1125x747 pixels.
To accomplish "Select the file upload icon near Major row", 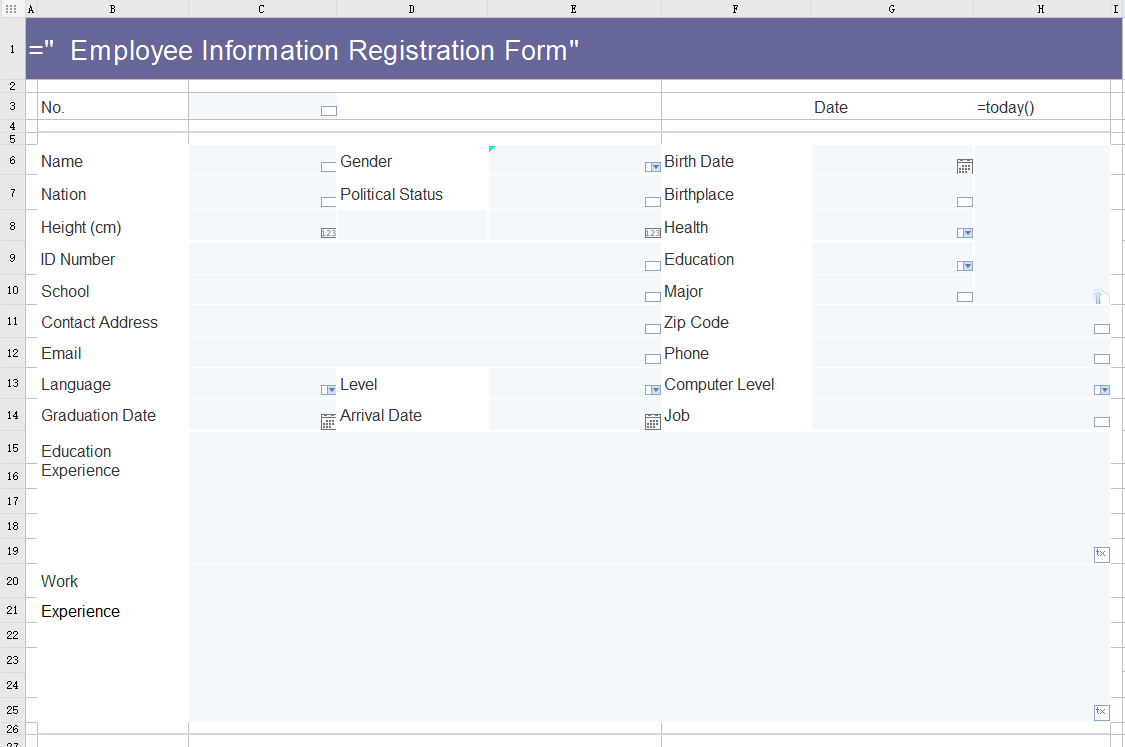I will pos(1099,297).
